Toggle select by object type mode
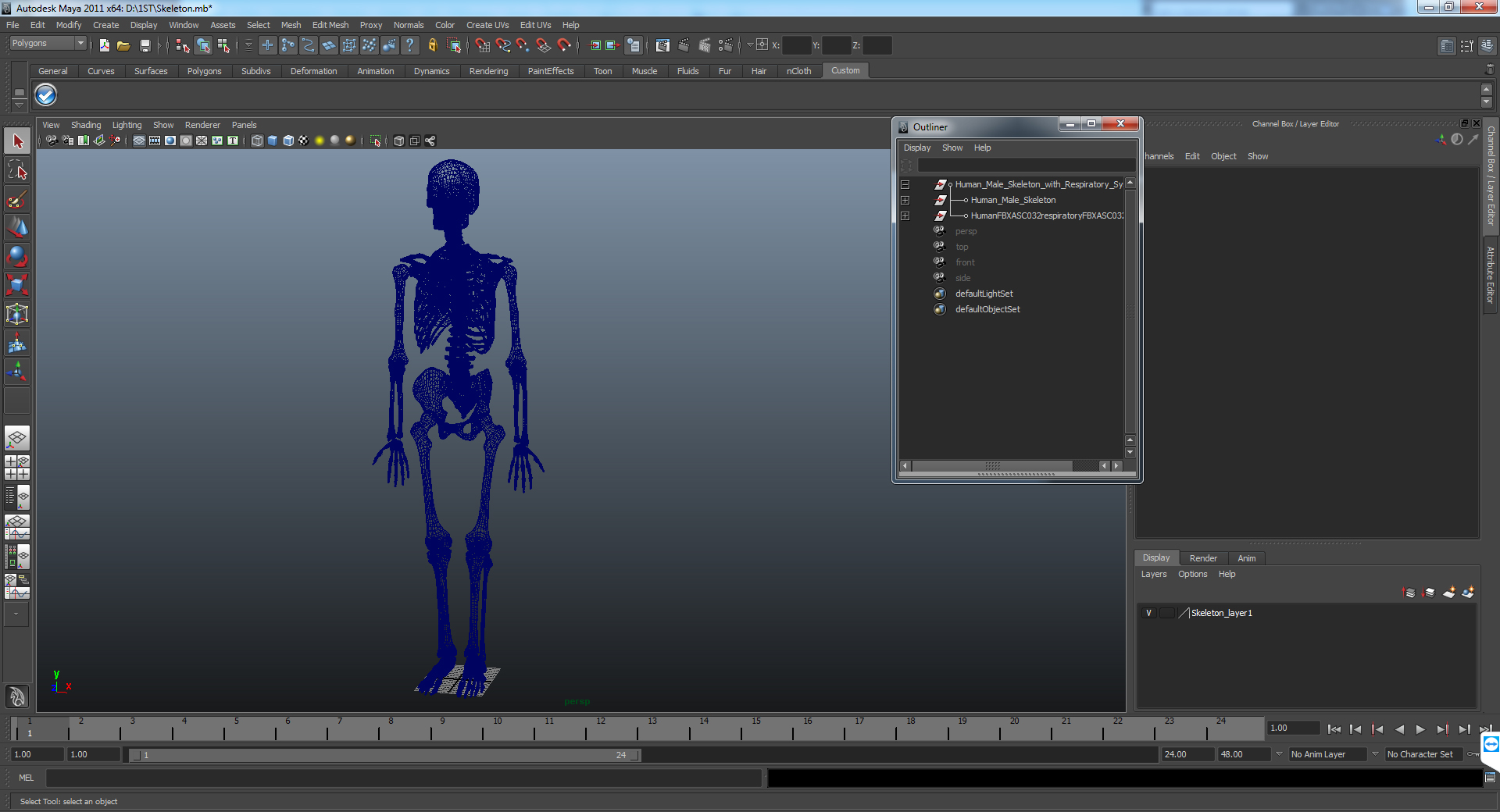This screenshot has height=812, width=1500. pyautogui.click(x=203, y=46)
